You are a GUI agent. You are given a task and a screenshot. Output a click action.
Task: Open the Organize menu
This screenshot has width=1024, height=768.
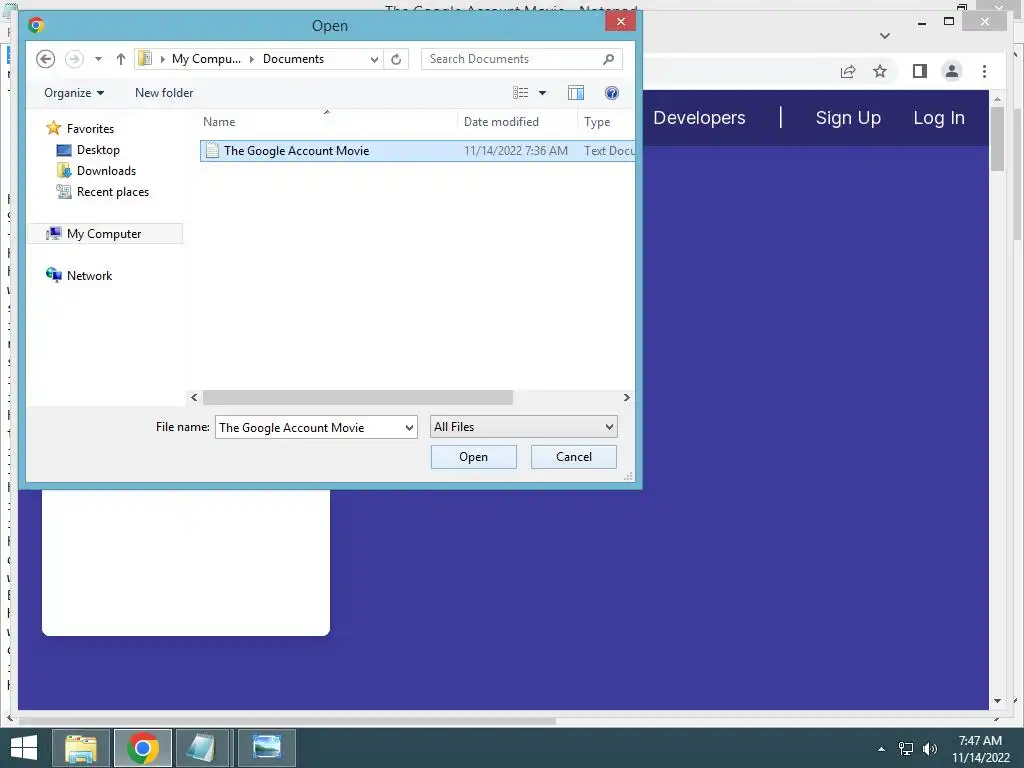[74, 93]
